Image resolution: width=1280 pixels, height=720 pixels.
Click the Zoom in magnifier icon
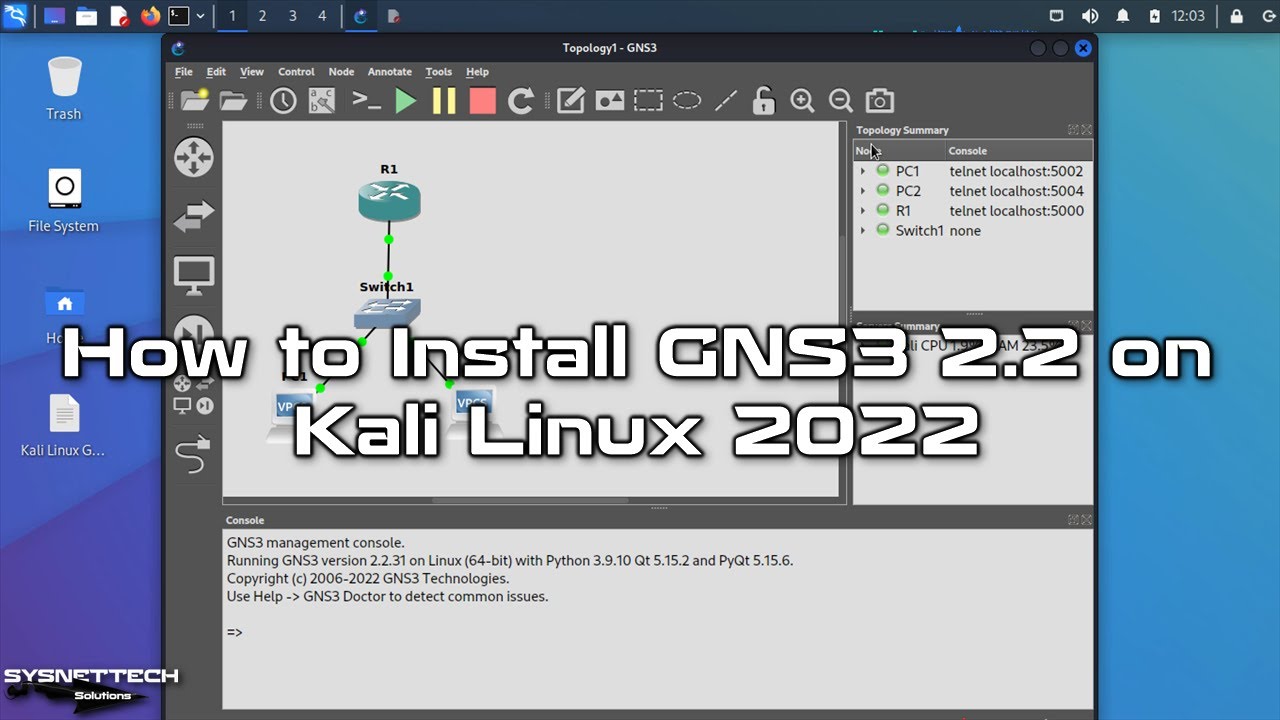click(x=802, y=100)
